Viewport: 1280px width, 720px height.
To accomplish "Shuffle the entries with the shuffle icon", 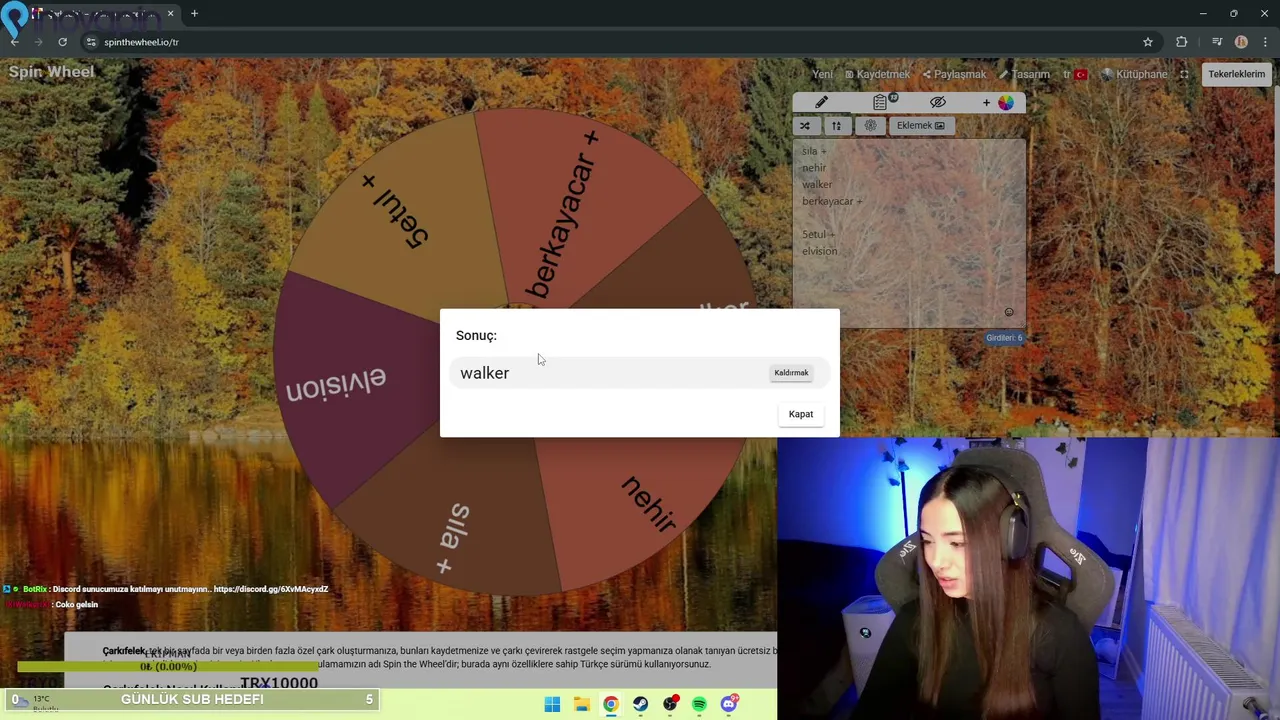I will [805, 126].
